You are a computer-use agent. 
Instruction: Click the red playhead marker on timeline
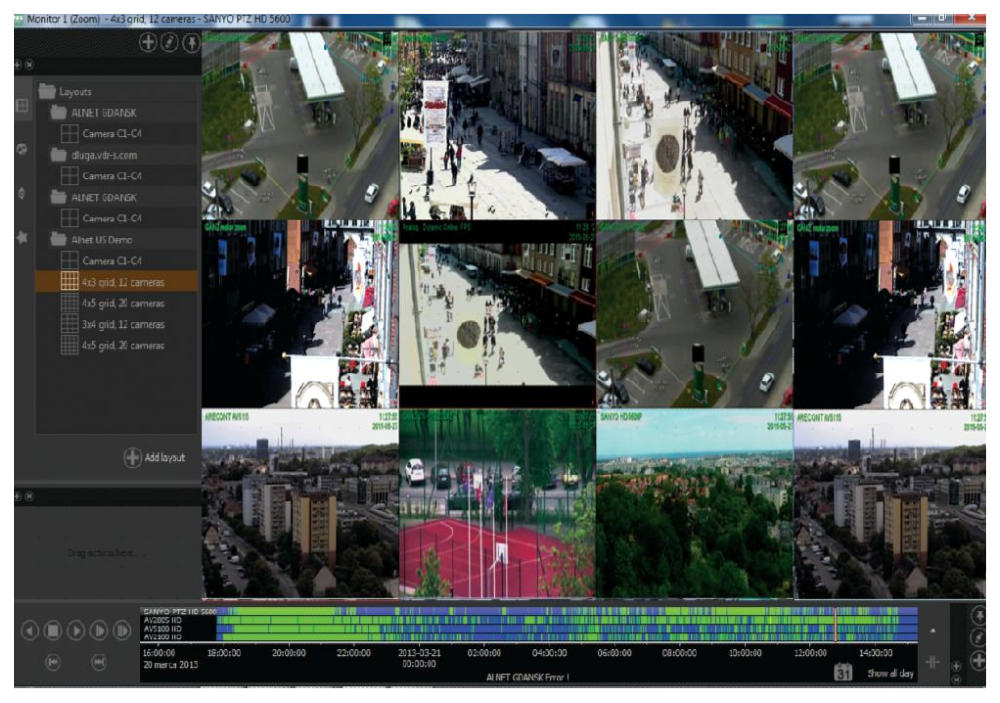[x=834, y=623]
